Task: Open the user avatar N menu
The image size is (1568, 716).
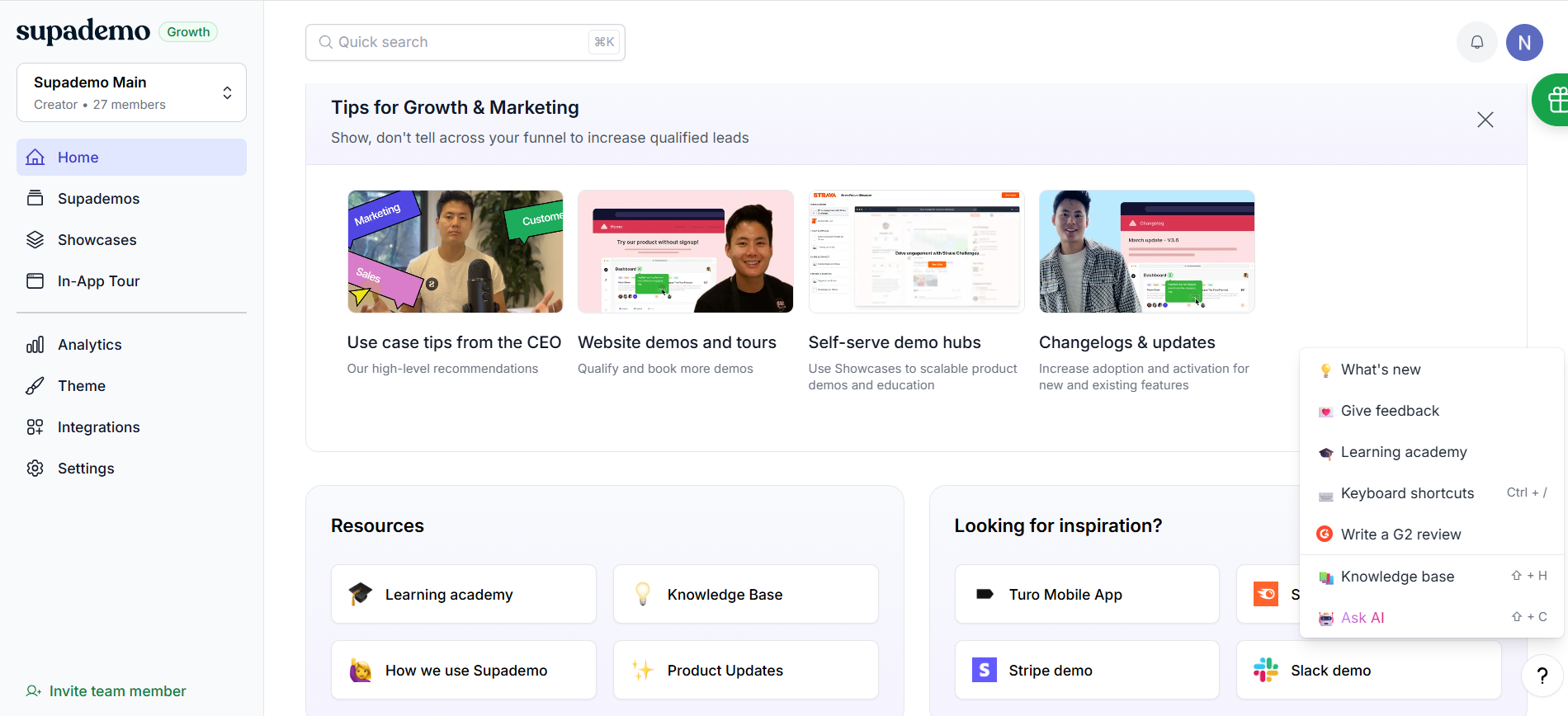Action: pos(1523,42)
